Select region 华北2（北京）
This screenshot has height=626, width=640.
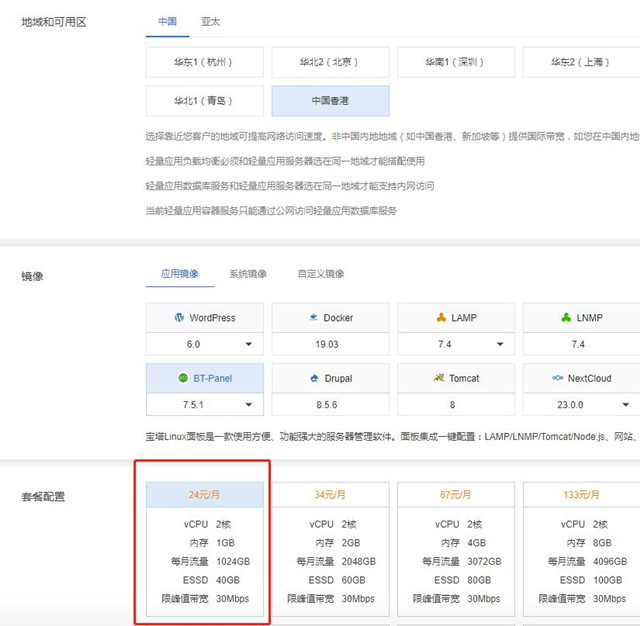point(330,62)
